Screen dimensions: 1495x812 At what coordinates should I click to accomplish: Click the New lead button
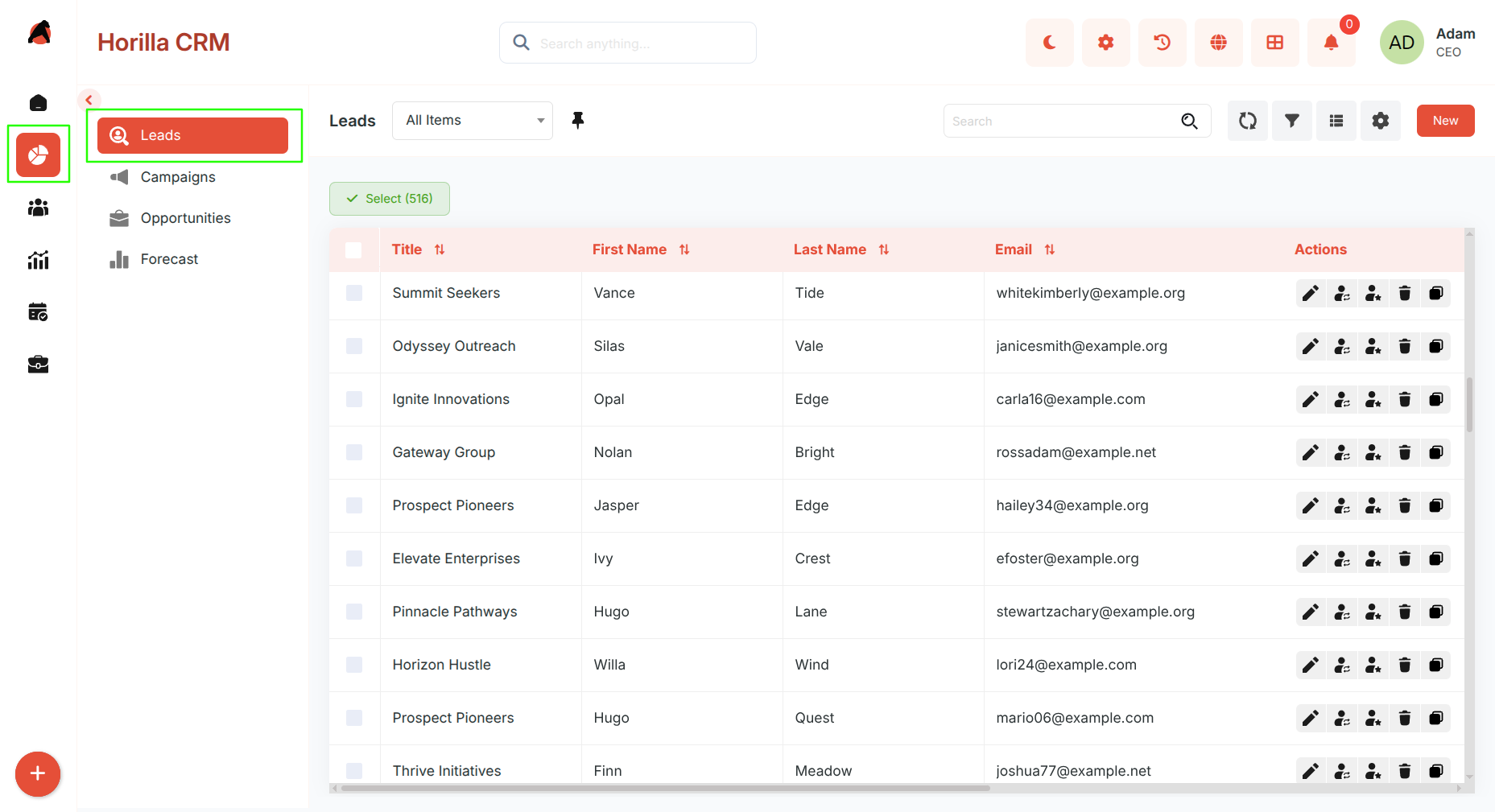[1445, 121]
